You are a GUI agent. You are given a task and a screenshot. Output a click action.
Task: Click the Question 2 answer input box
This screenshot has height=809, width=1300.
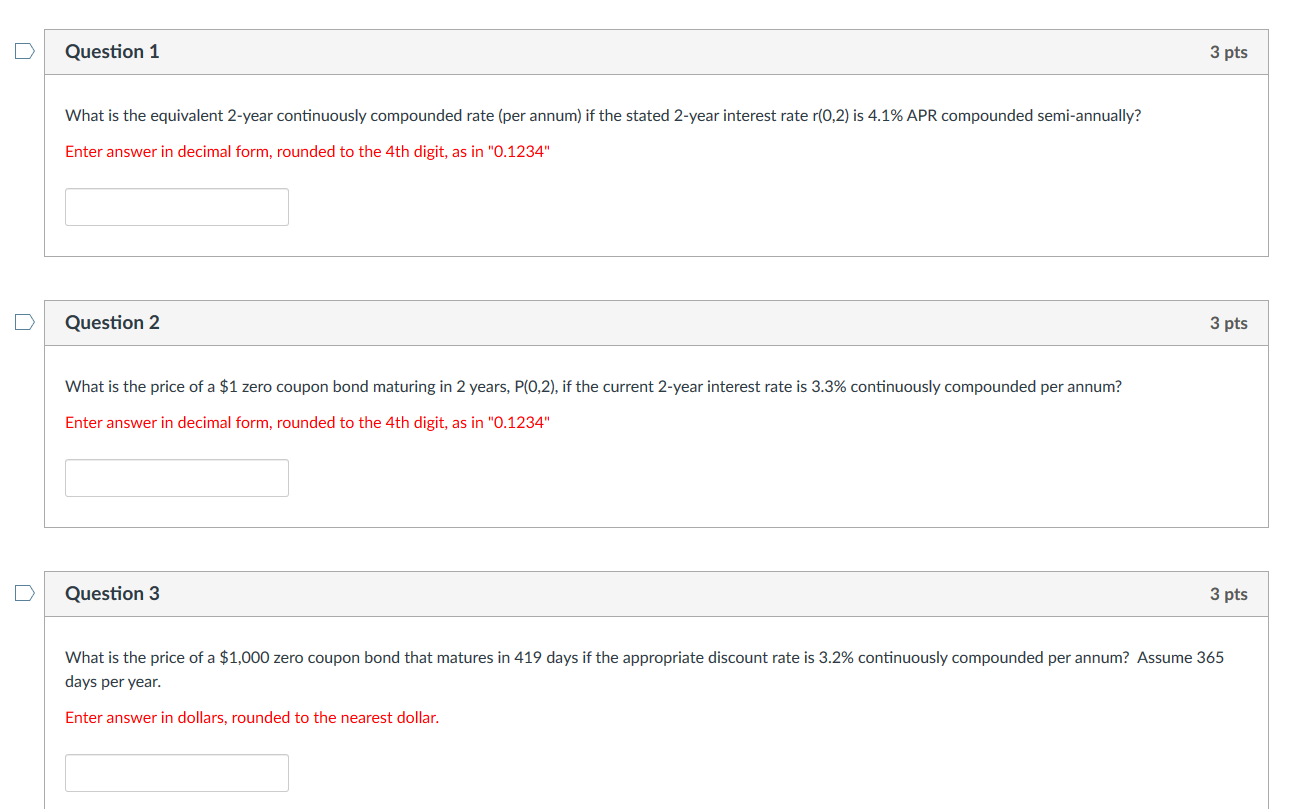click(176, 477)
